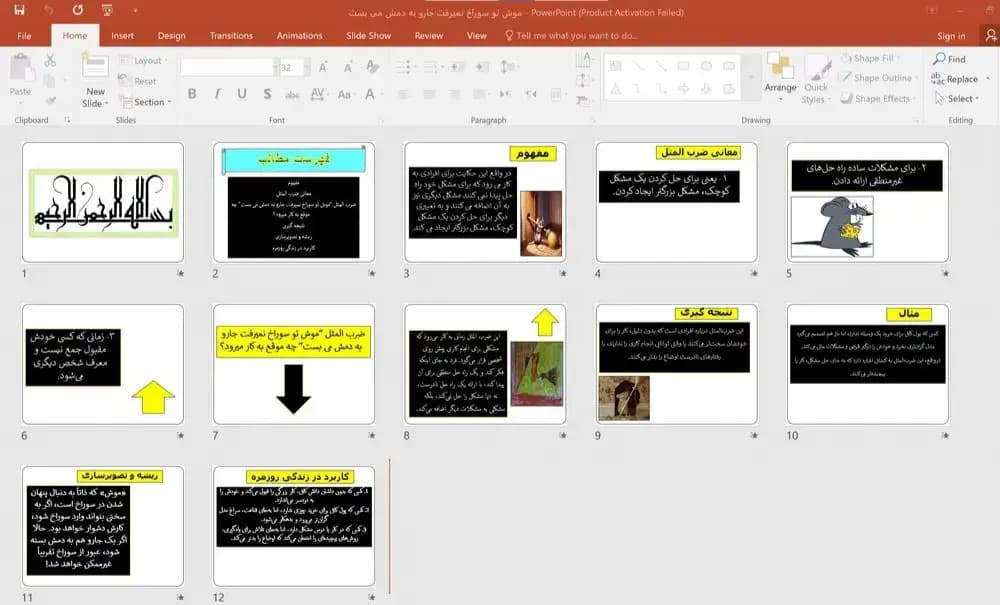This screenshot has height=605, width=1000.
Task: Decrease the font size
Action: (348, 67)
